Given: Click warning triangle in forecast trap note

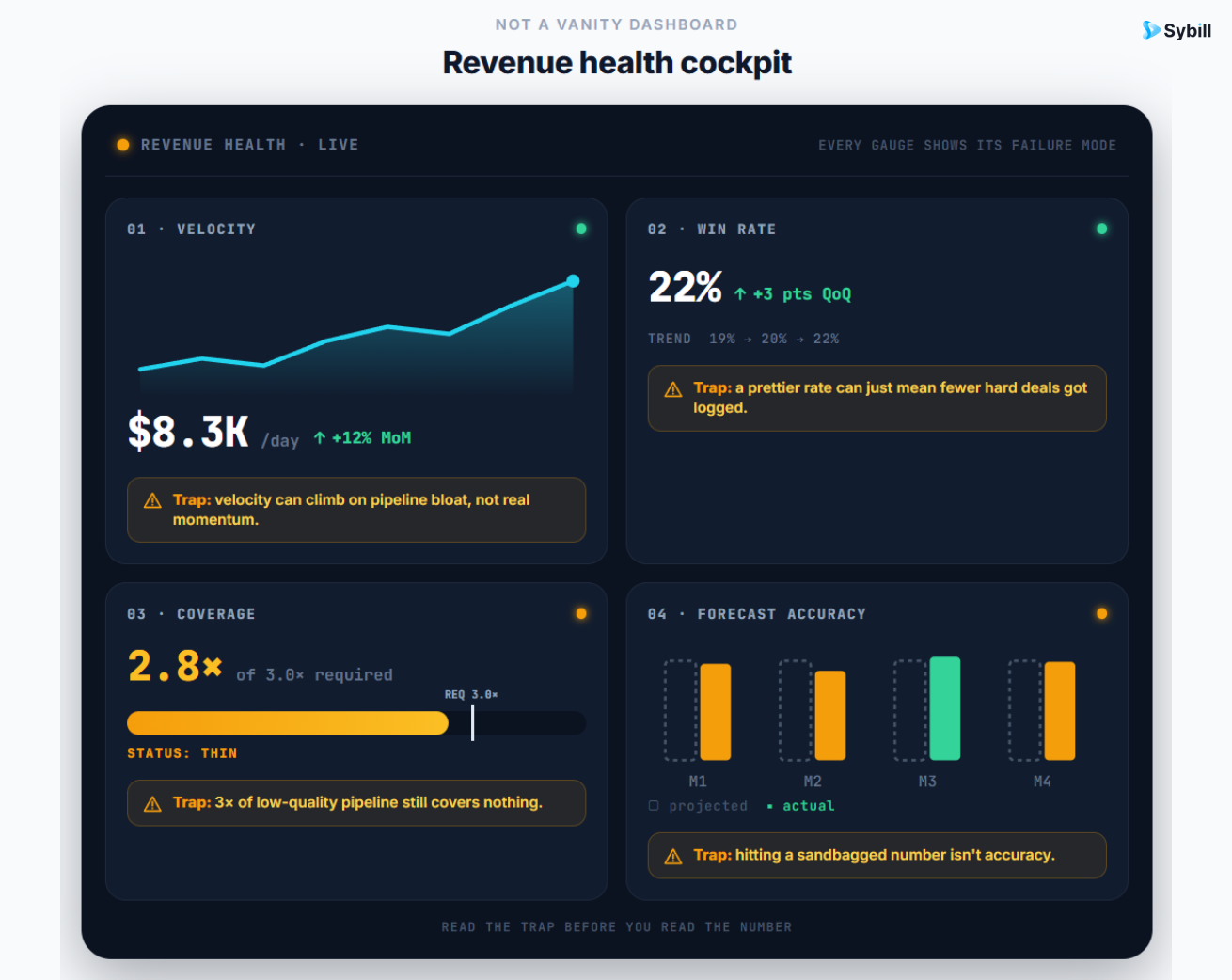Looking at the screenshot, I should [673, 857].
